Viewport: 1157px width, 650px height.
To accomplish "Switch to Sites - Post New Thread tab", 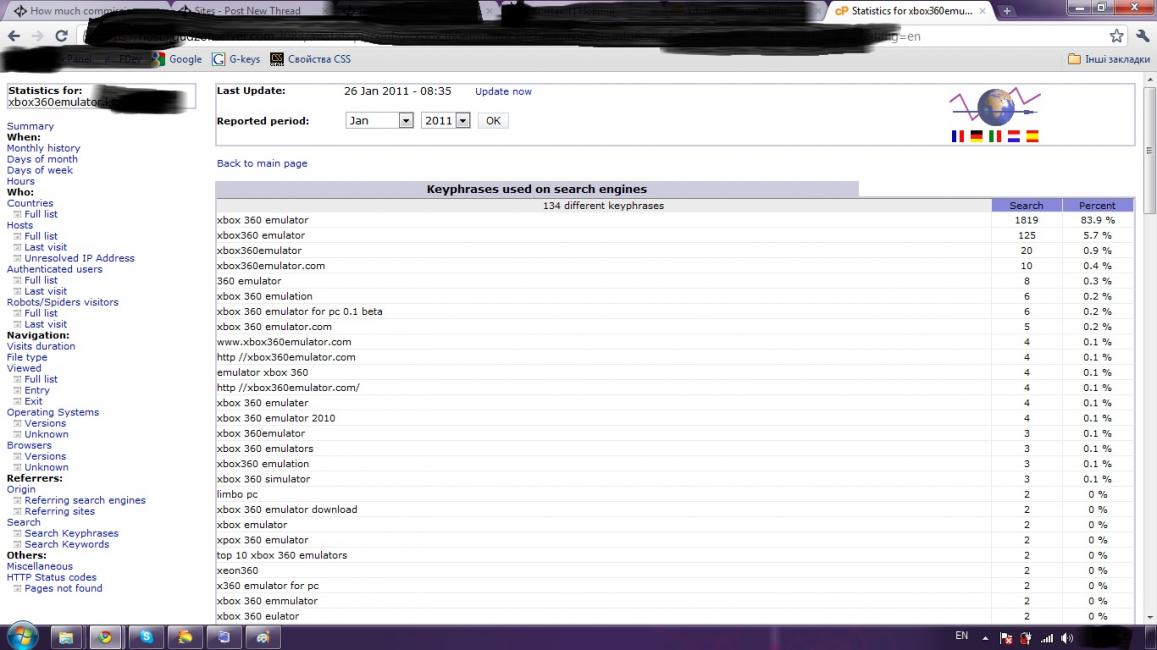I will pos(248,10).
